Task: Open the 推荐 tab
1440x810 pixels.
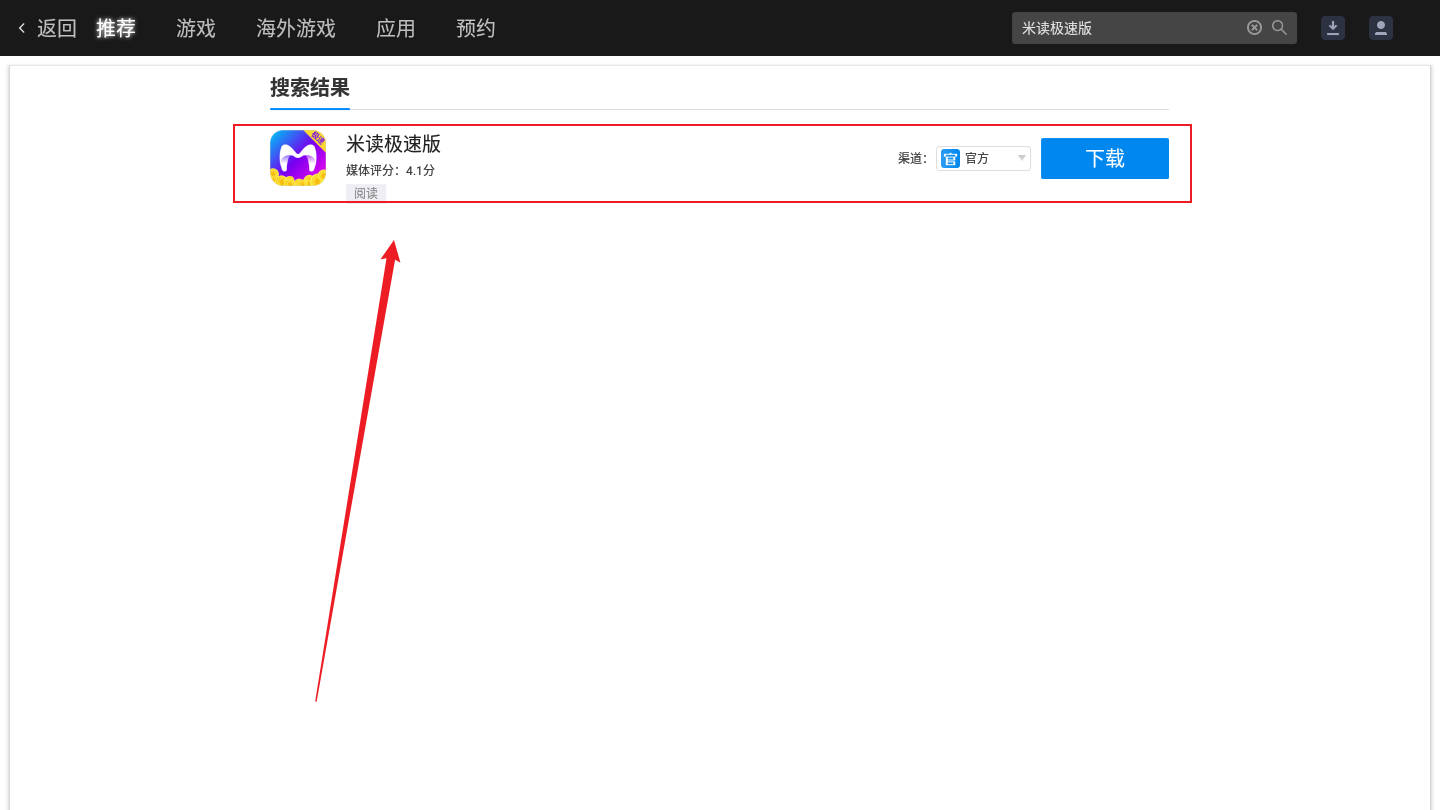Action: click(116, 28)
